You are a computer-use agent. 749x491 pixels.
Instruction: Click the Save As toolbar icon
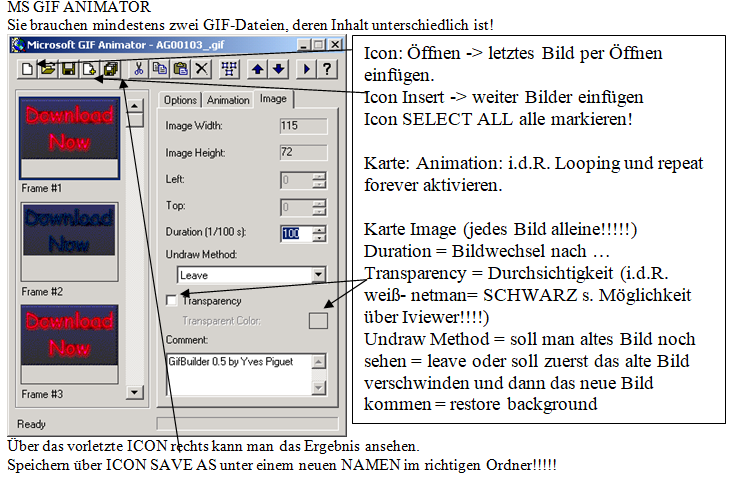pyautogui.click(x=110, y=68)
